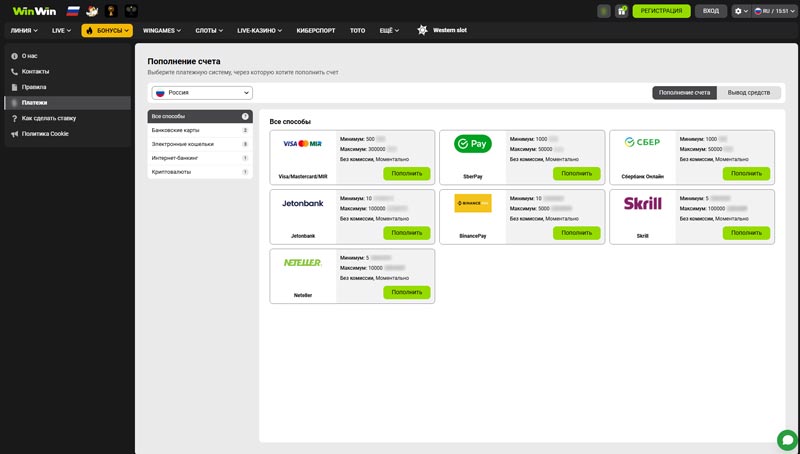Open the settings gear dropdown
This screenshot has width=800, height=454.
[x=741, y=11]
